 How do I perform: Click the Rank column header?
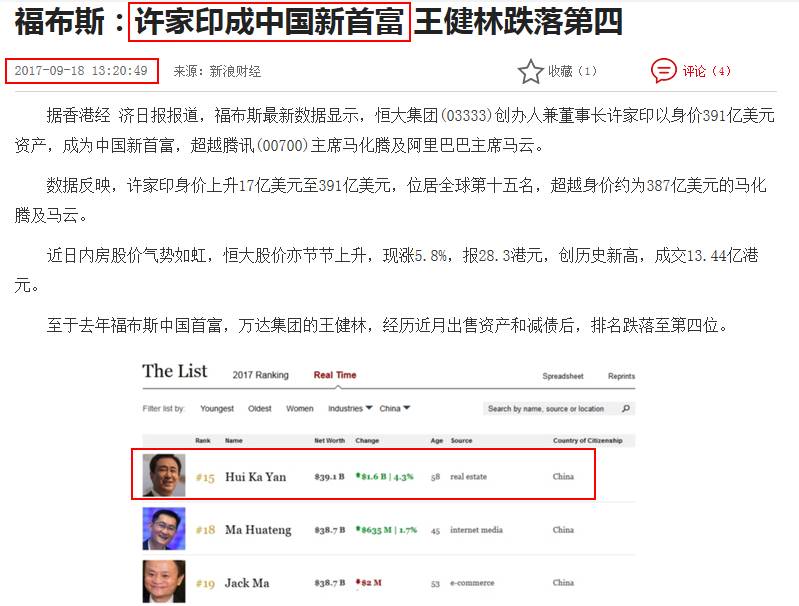[203, 440]
